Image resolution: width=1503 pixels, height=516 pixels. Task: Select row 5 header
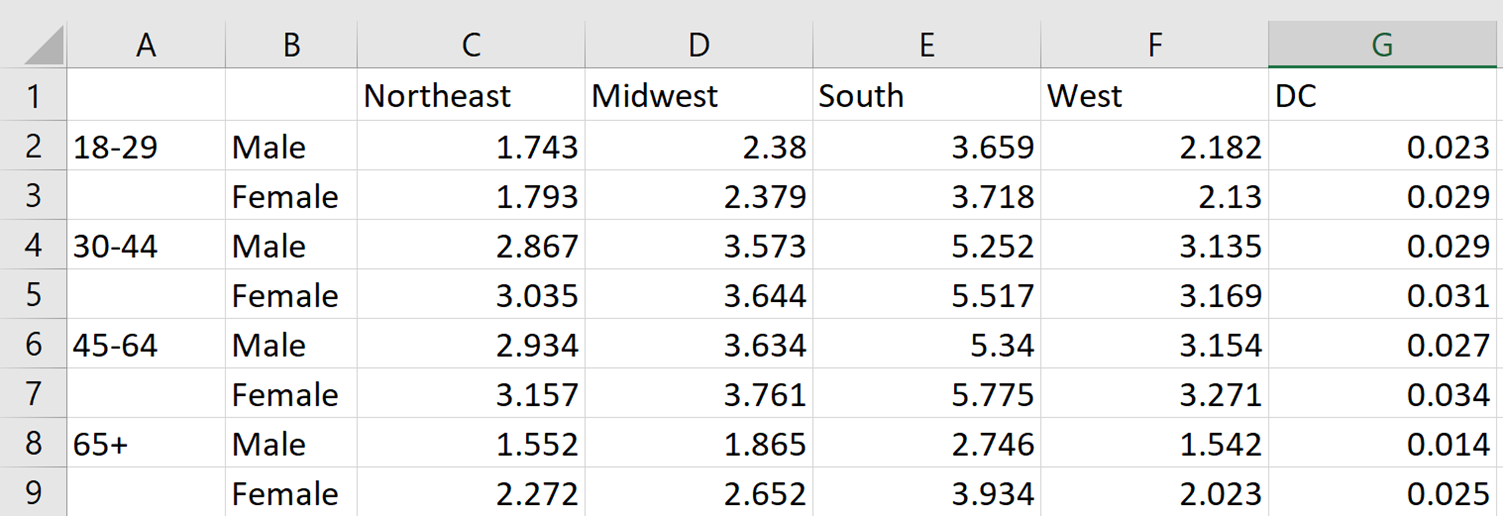coord(33,295)
